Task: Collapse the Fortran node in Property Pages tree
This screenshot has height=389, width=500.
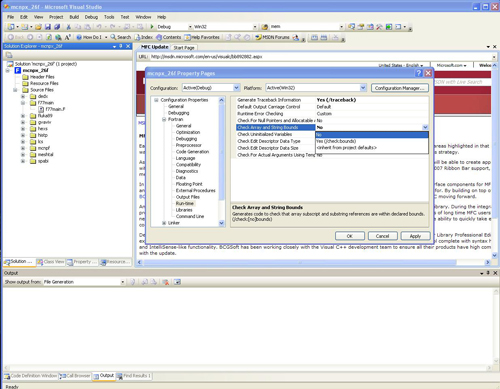Action: click(164, 119)
